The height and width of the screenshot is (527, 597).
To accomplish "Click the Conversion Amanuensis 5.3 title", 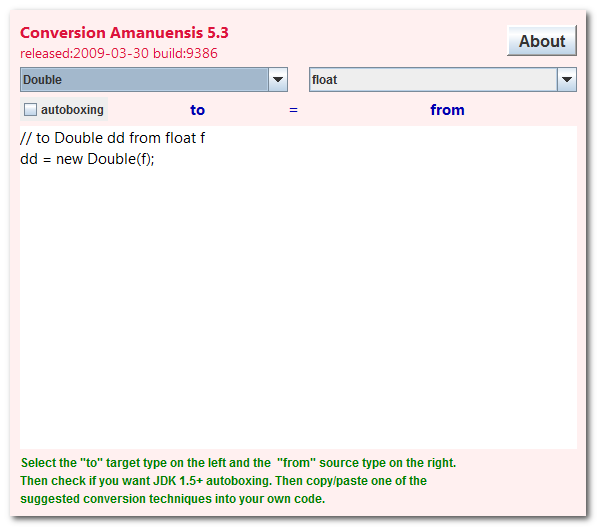I will tap(124, 33).
